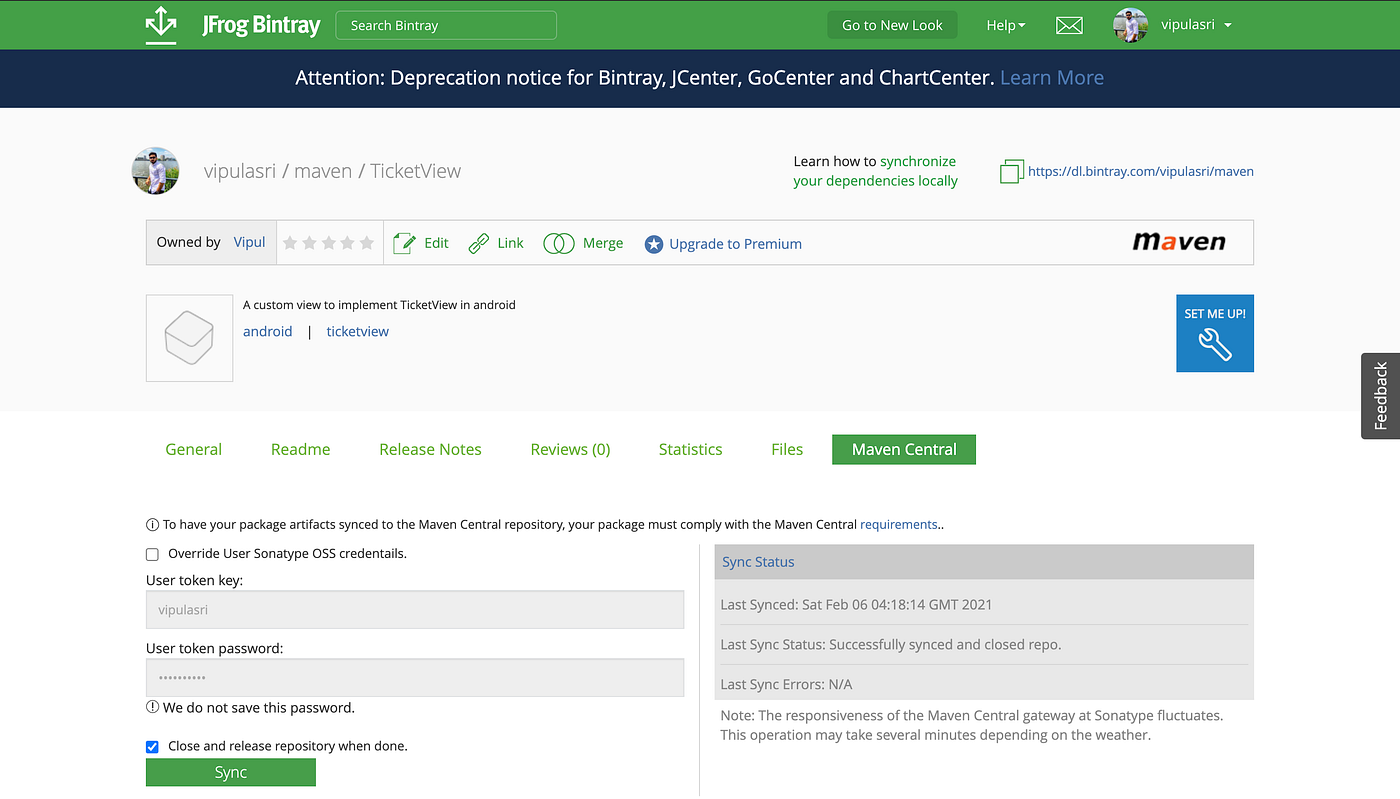Viewport: 1400px width, 799px height.
Task: Click the android tag link
Action: [268, 331]
